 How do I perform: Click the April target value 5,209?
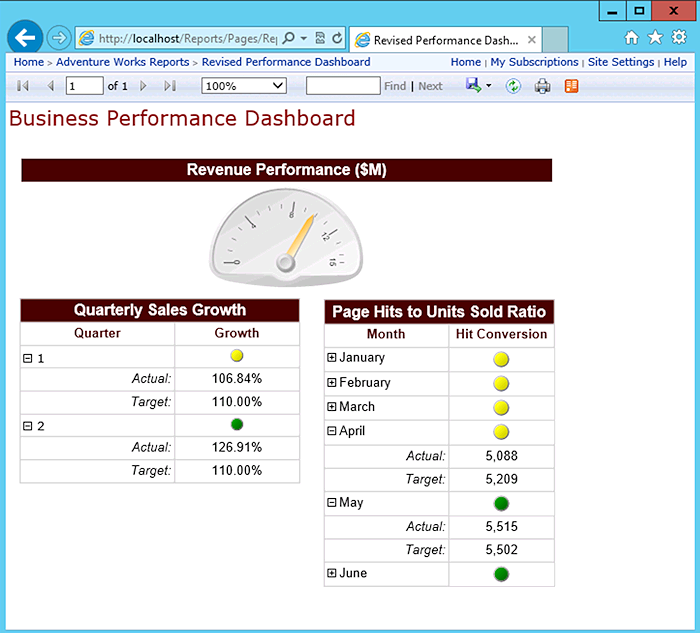[501, 479]
